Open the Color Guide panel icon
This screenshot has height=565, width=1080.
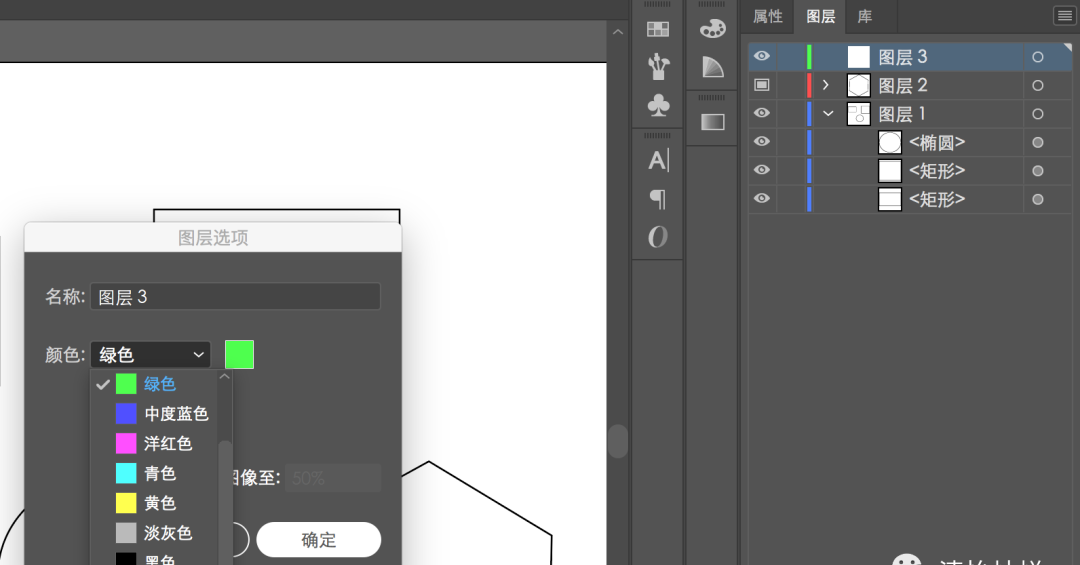712,67
